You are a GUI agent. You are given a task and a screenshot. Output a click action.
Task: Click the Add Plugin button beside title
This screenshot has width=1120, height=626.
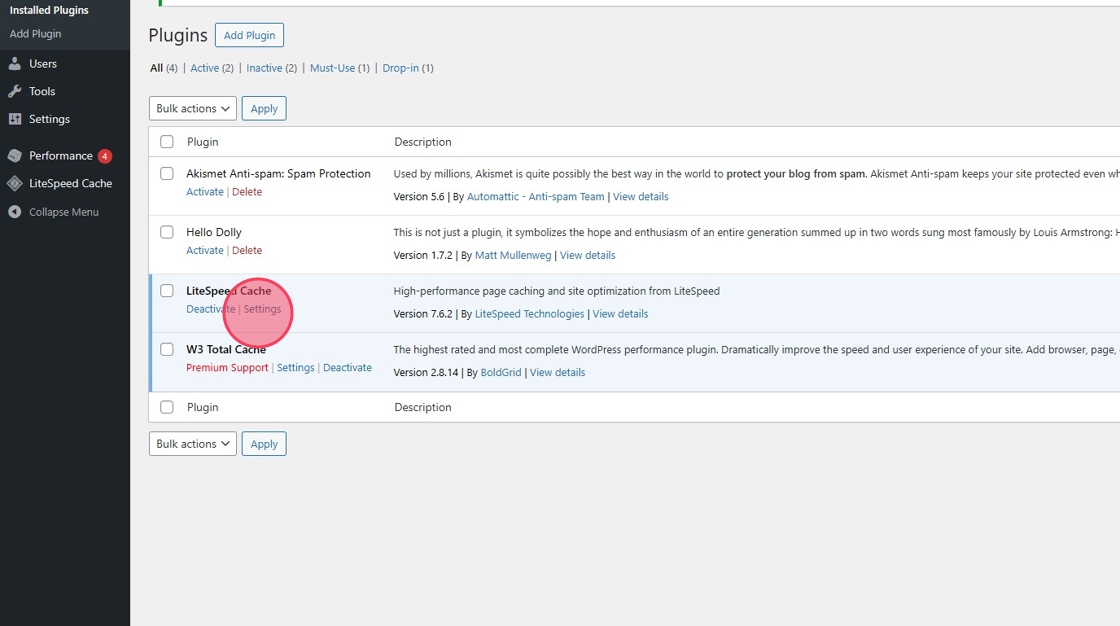[x=249, y=35]
